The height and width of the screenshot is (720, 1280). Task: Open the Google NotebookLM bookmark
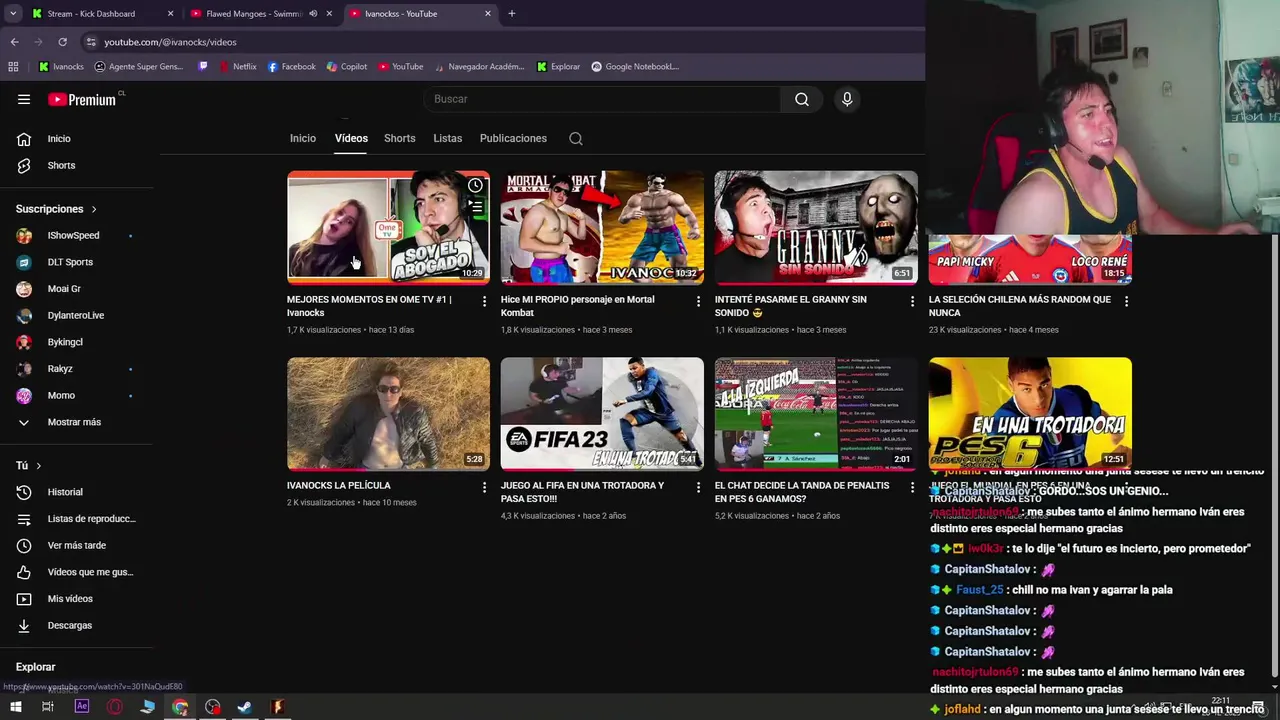pos(635,67)
